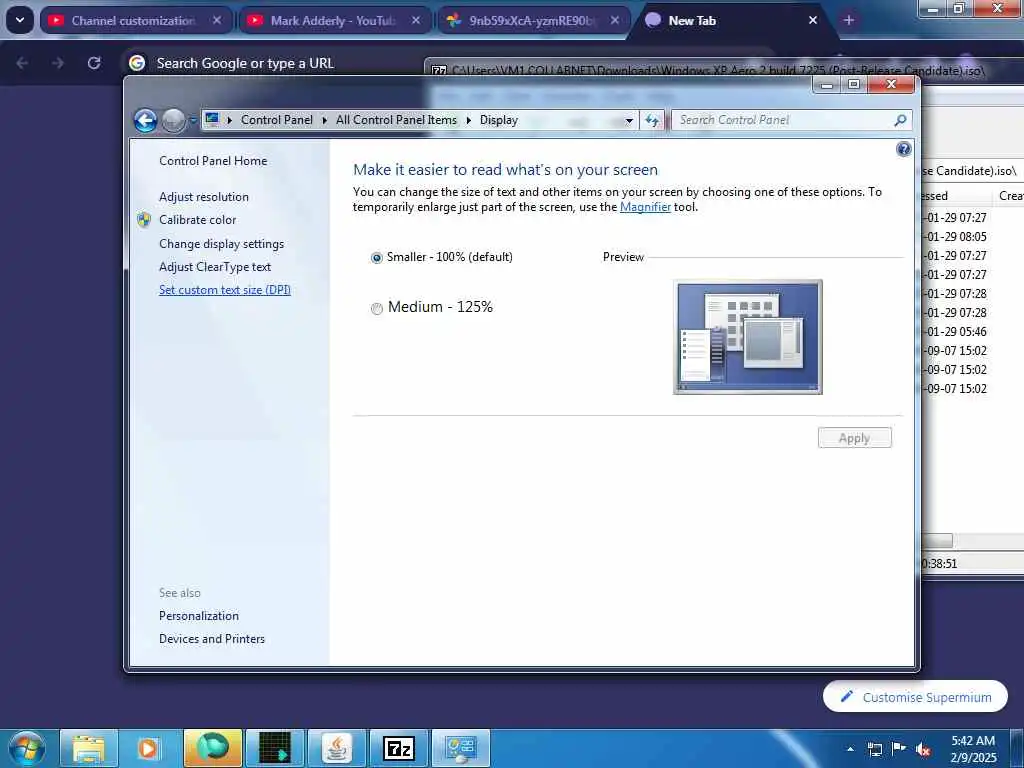This screenshot has width=1024, height=768.
Task: Open Set custom text size (DPI) link
Action: (x=225, y=290)
